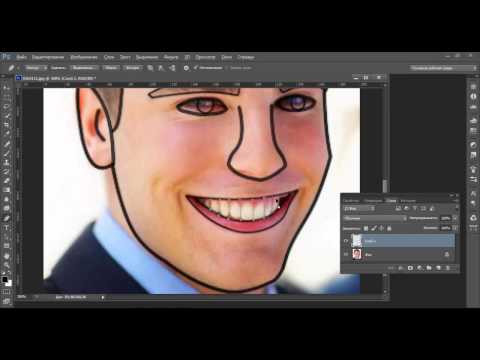Toggle the type layers filter button

tap(415, 209)
